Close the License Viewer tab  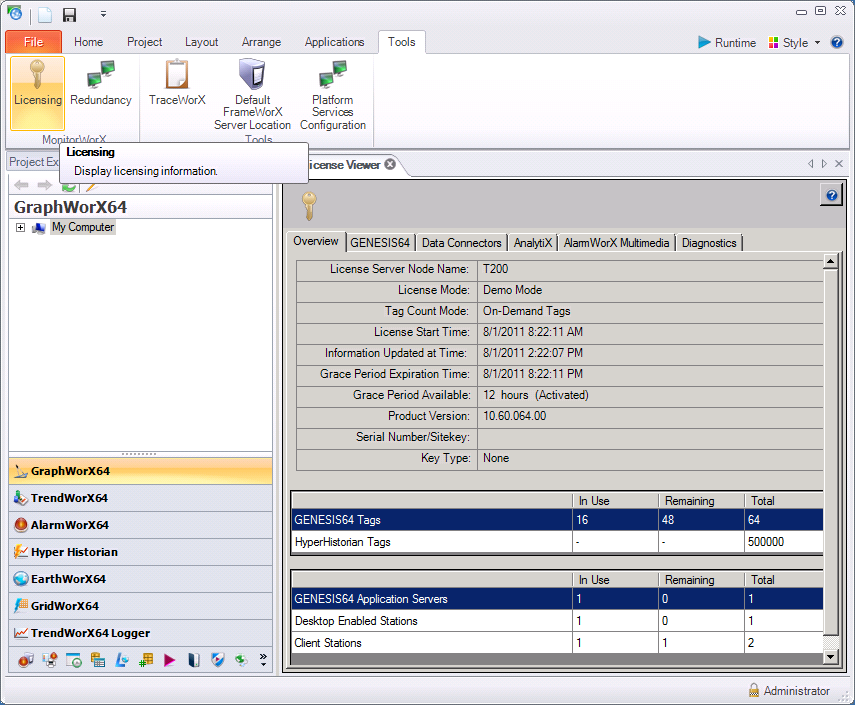click(x=390, y=164)
